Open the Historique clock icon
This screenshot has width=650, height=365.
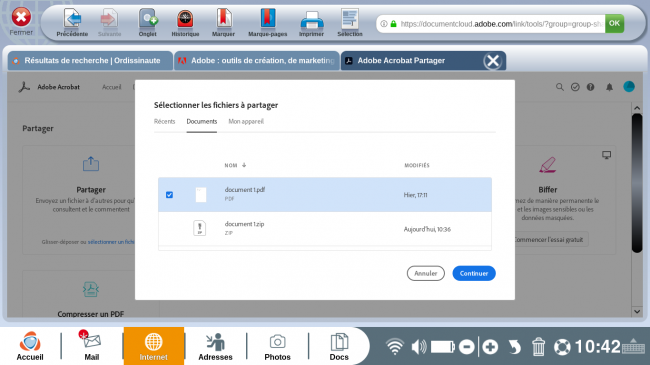(x=185, y=19)
